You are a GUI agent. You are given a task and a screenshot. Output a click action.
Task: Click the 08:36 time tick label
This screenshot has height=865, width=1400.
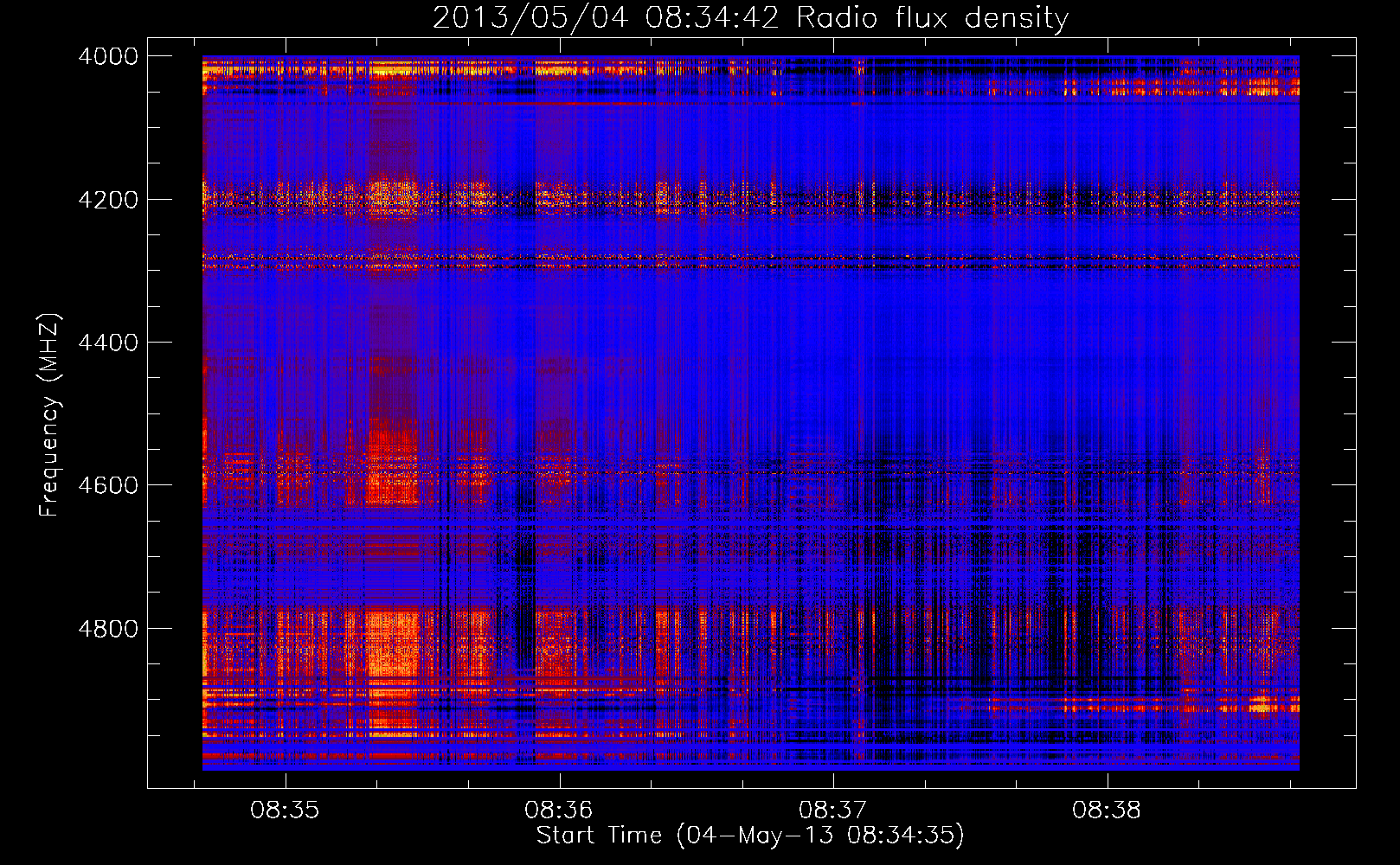[559, 810]
